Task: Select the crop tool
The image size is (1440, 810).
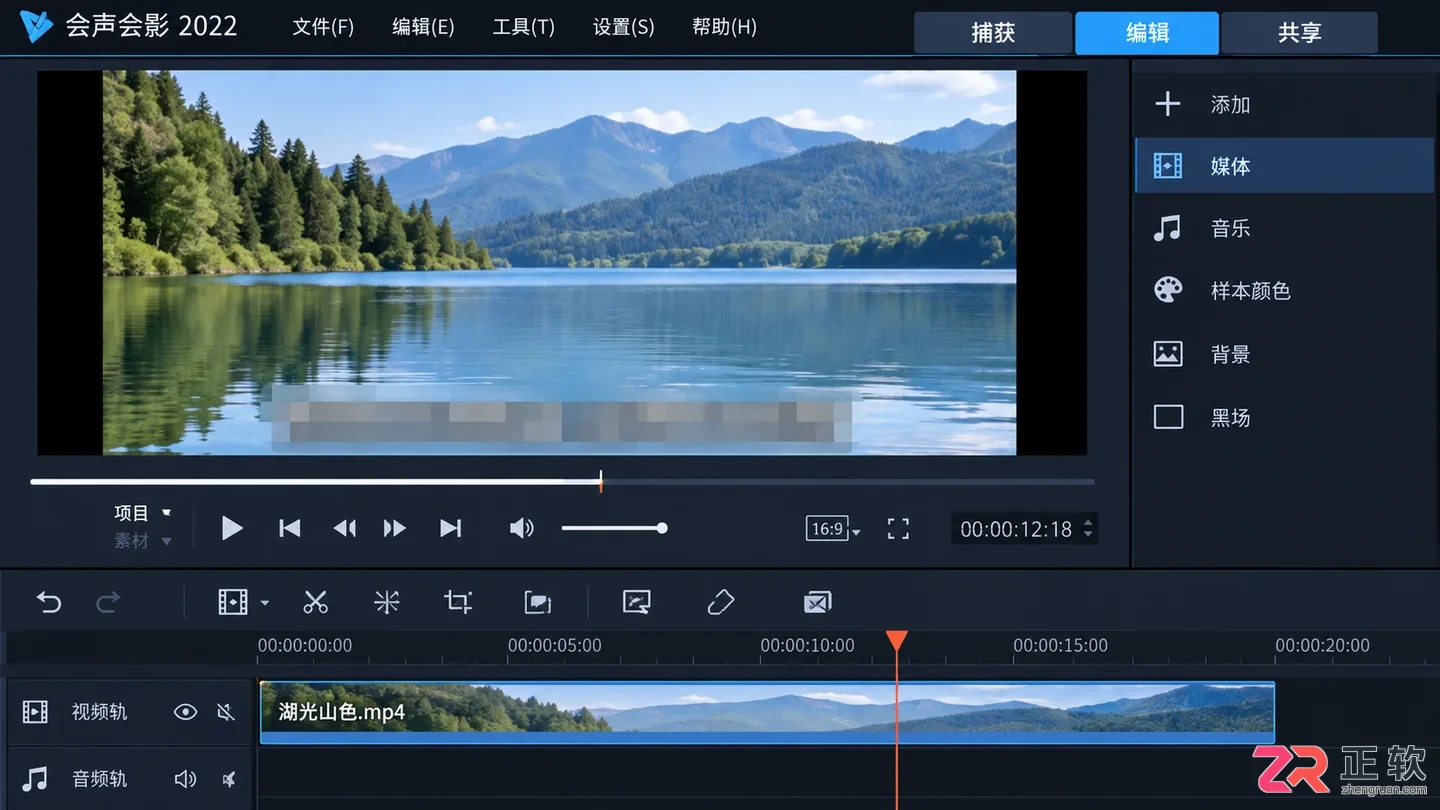Action: 458,602
